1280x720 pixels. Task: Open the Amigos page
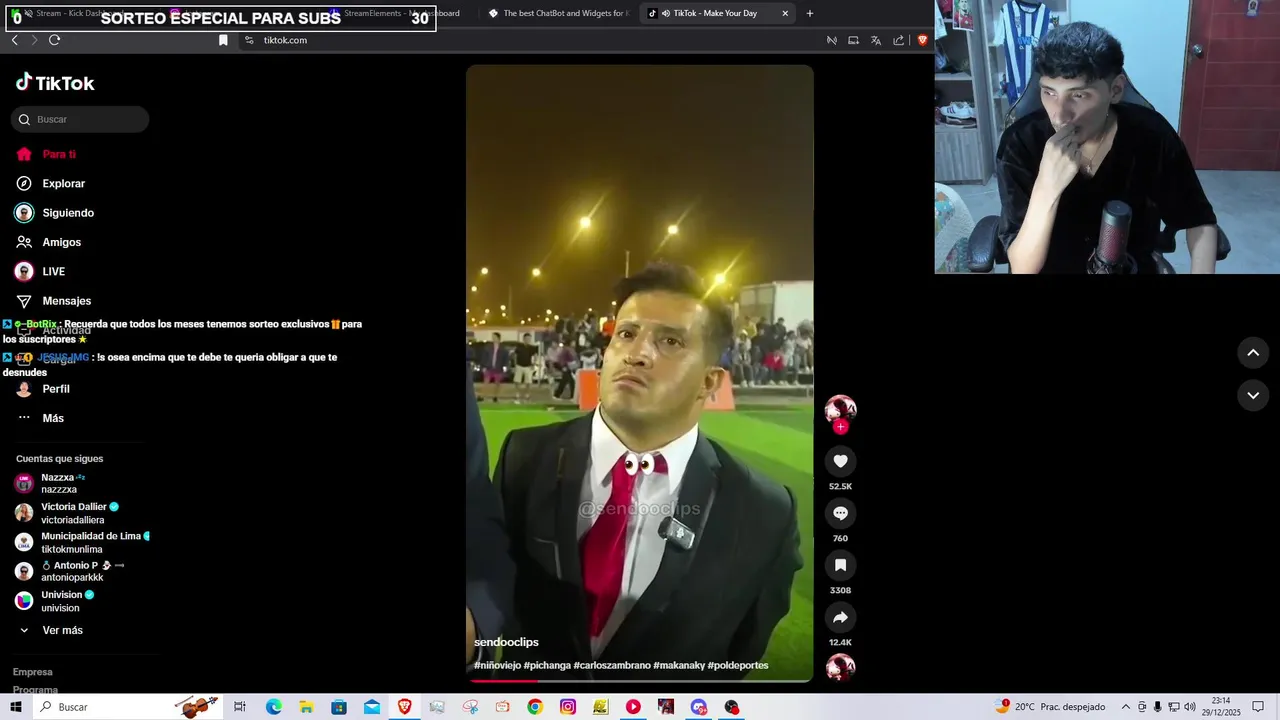point(61,242)
